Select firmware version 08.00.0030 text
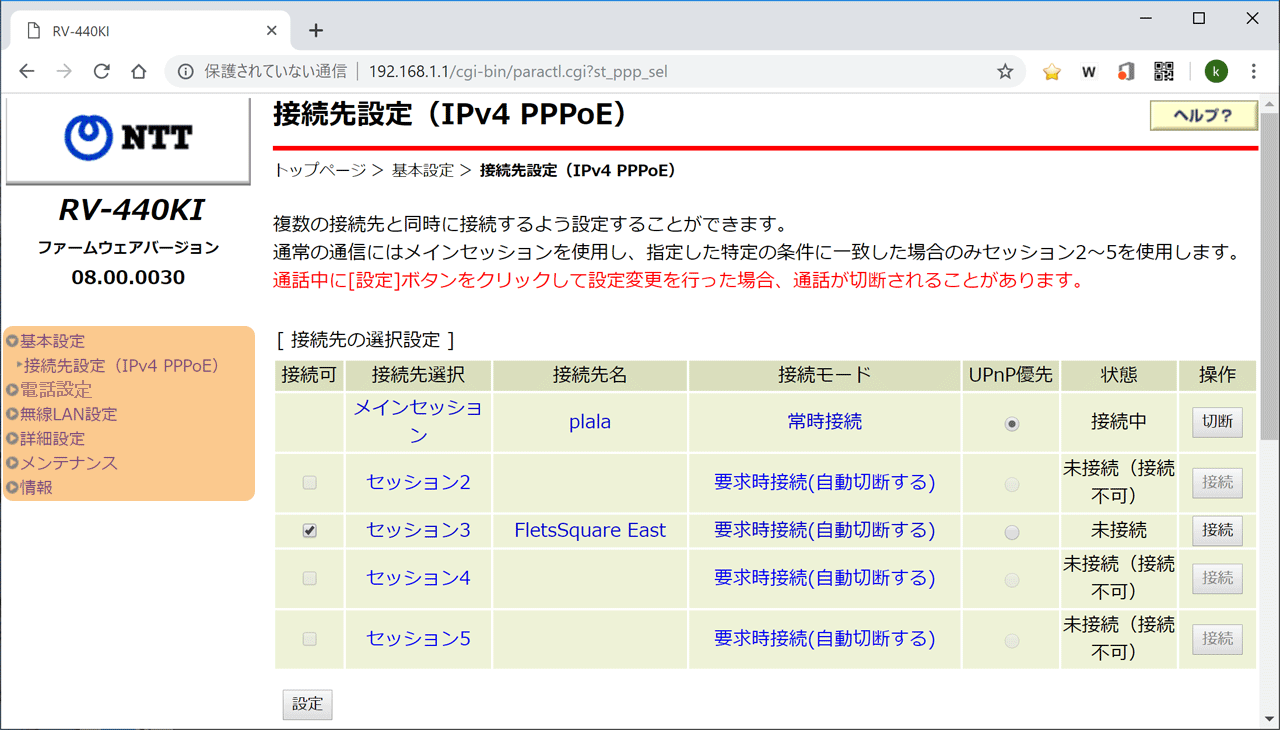 click(128, 277)
